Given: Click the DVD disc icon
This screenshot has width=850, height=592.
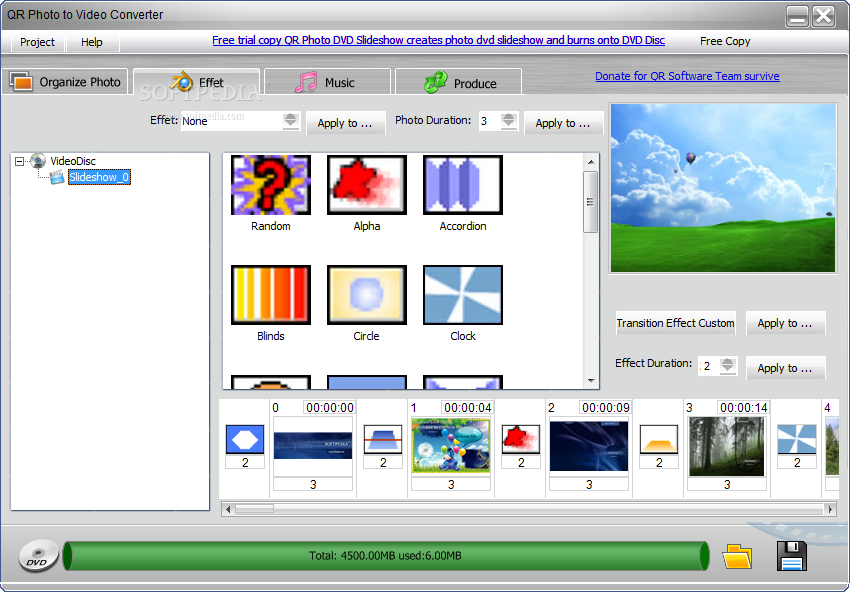Looking at the screenshot, I should click(x=38, y=556).
